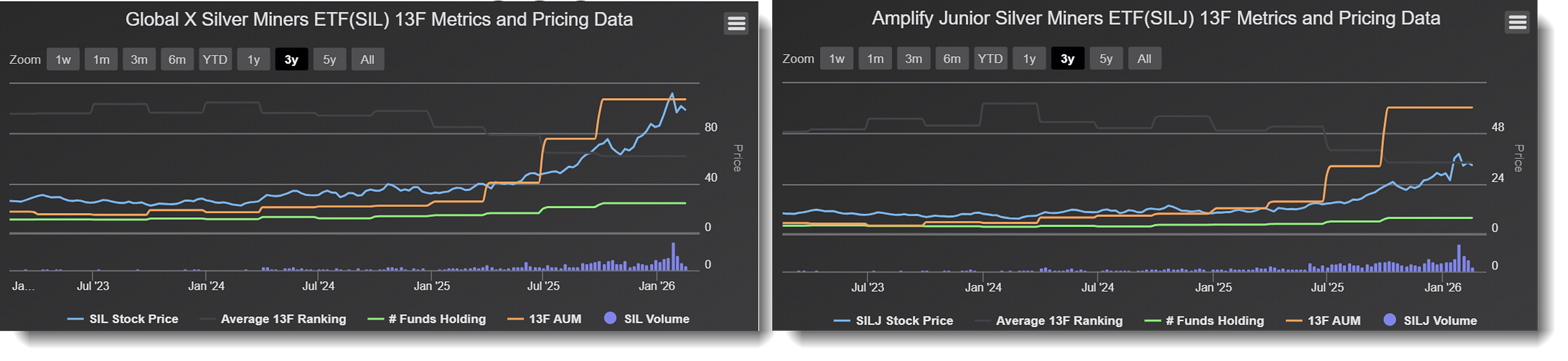
Task: Set SILJ chart zoom to 6m
Action: tap(952, 59)
